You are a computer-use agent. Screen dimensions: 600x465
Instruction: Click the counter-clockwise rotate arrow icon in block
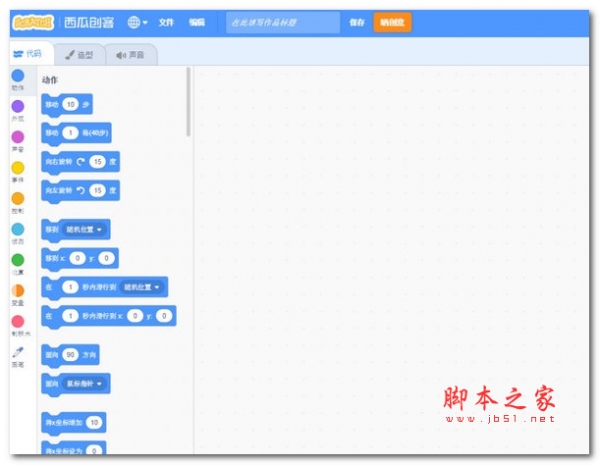(x=80, y=190)
